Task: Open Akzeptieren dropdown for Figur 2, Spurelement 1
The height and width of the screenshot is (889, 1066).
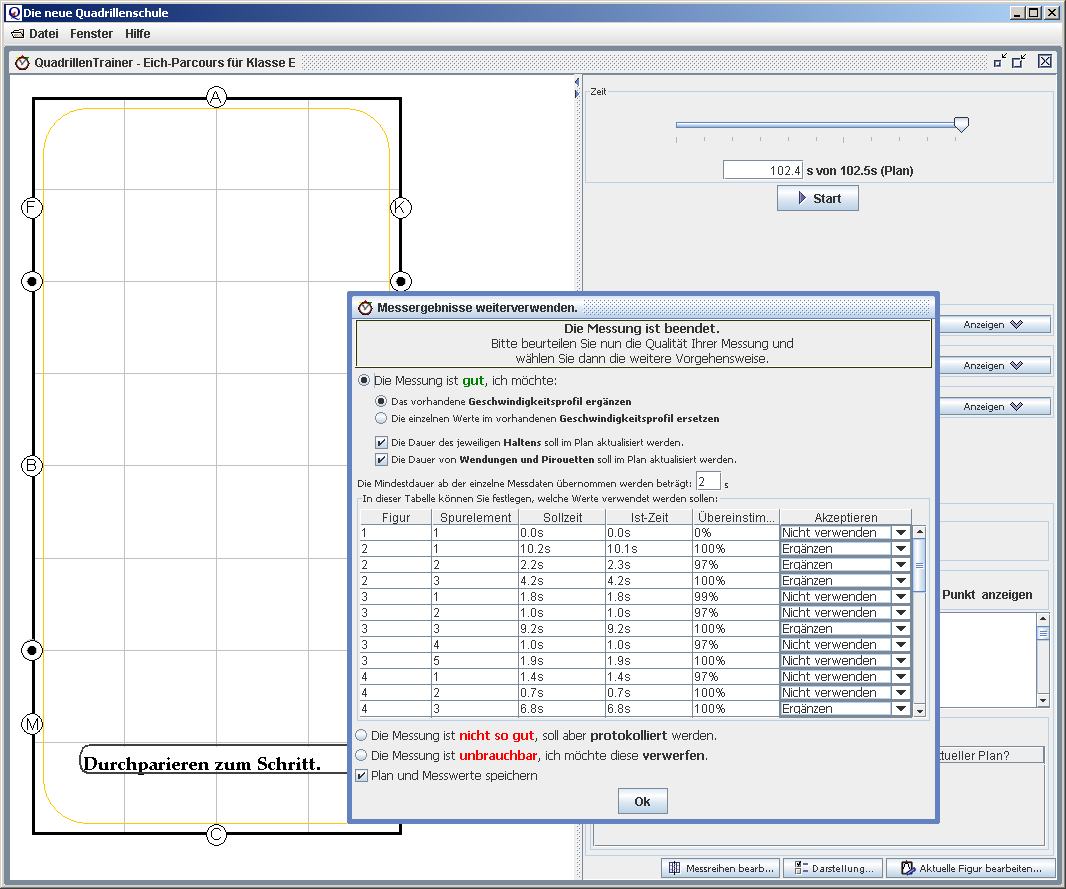Action: coord(901,548)
